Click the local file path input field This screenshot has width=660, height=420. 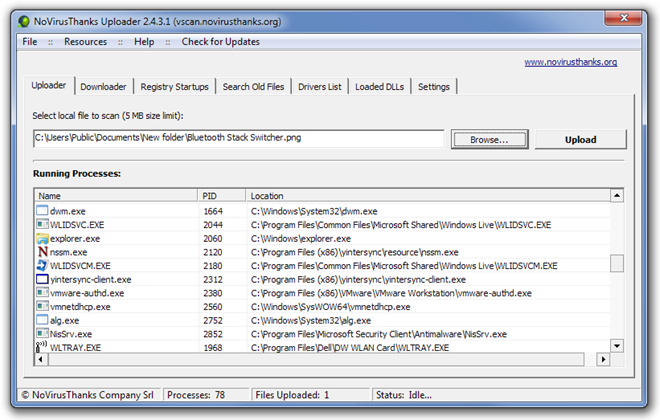click(238, 138)
